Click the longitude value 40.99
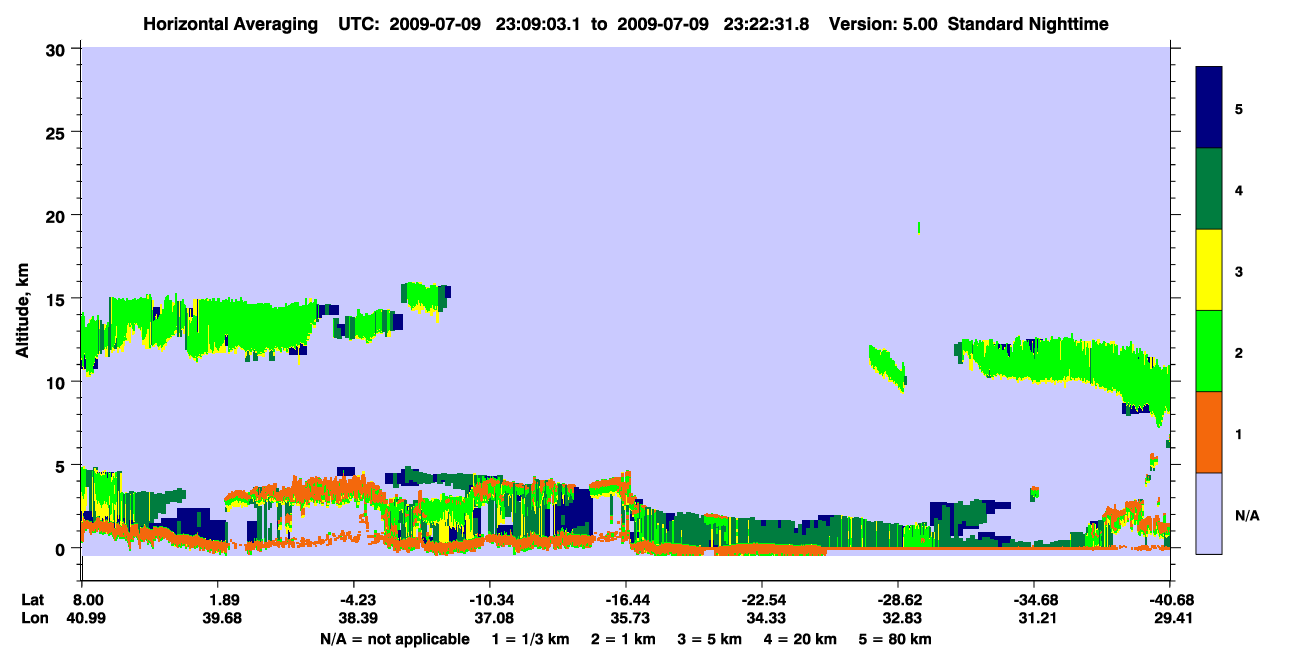The image size is (1300, 667). pyautogui.click(x=89, y=618)
